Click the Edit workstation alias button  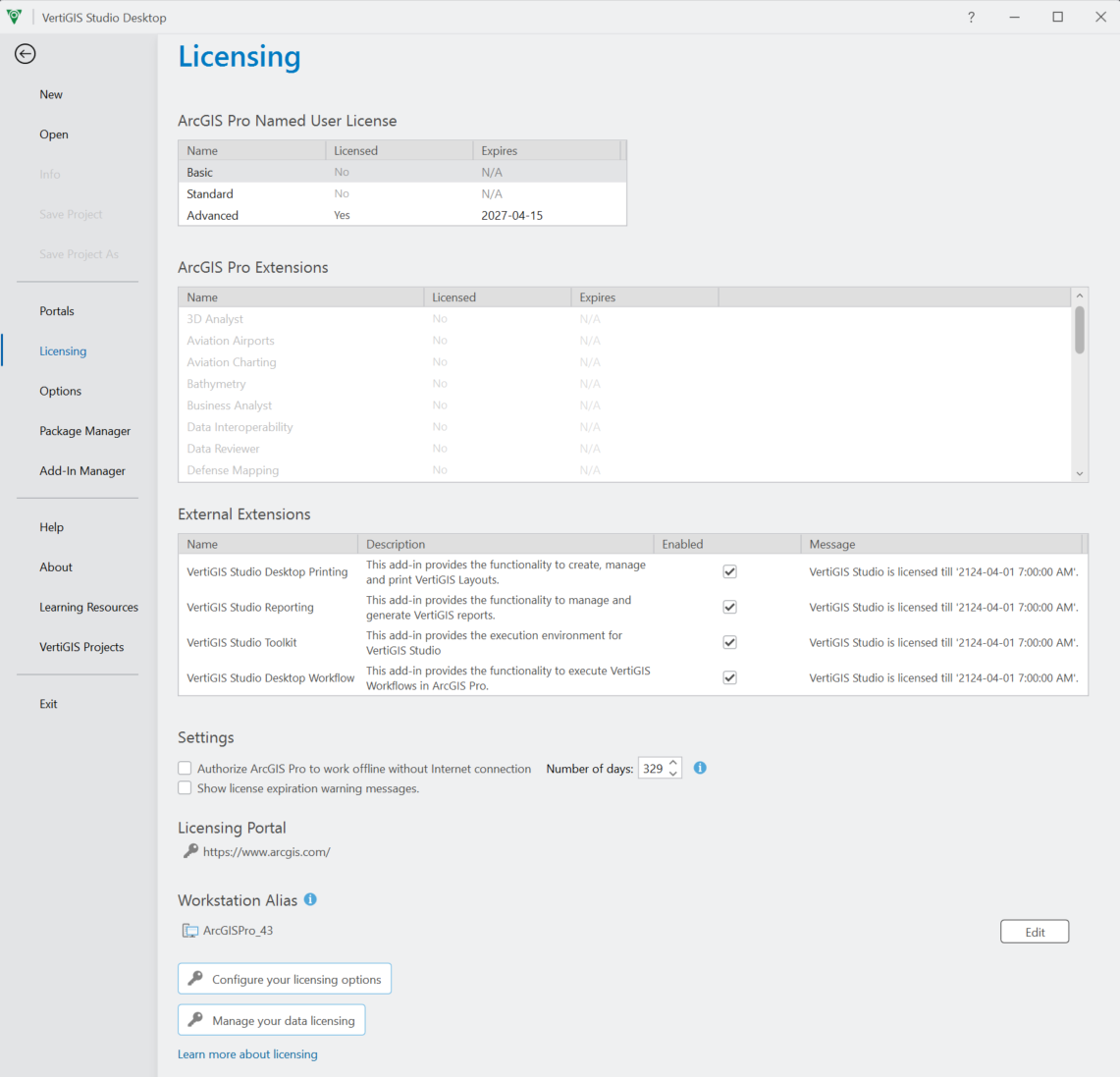1035,932
